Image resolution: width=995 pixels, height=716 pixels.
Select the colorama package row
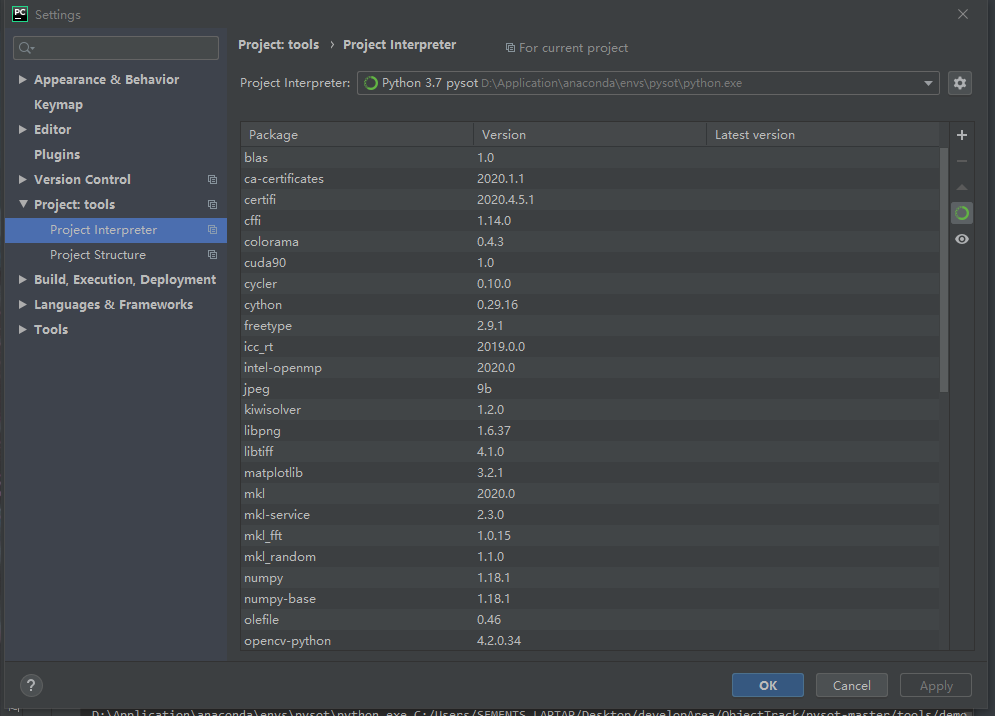click(x=590, y=241)
